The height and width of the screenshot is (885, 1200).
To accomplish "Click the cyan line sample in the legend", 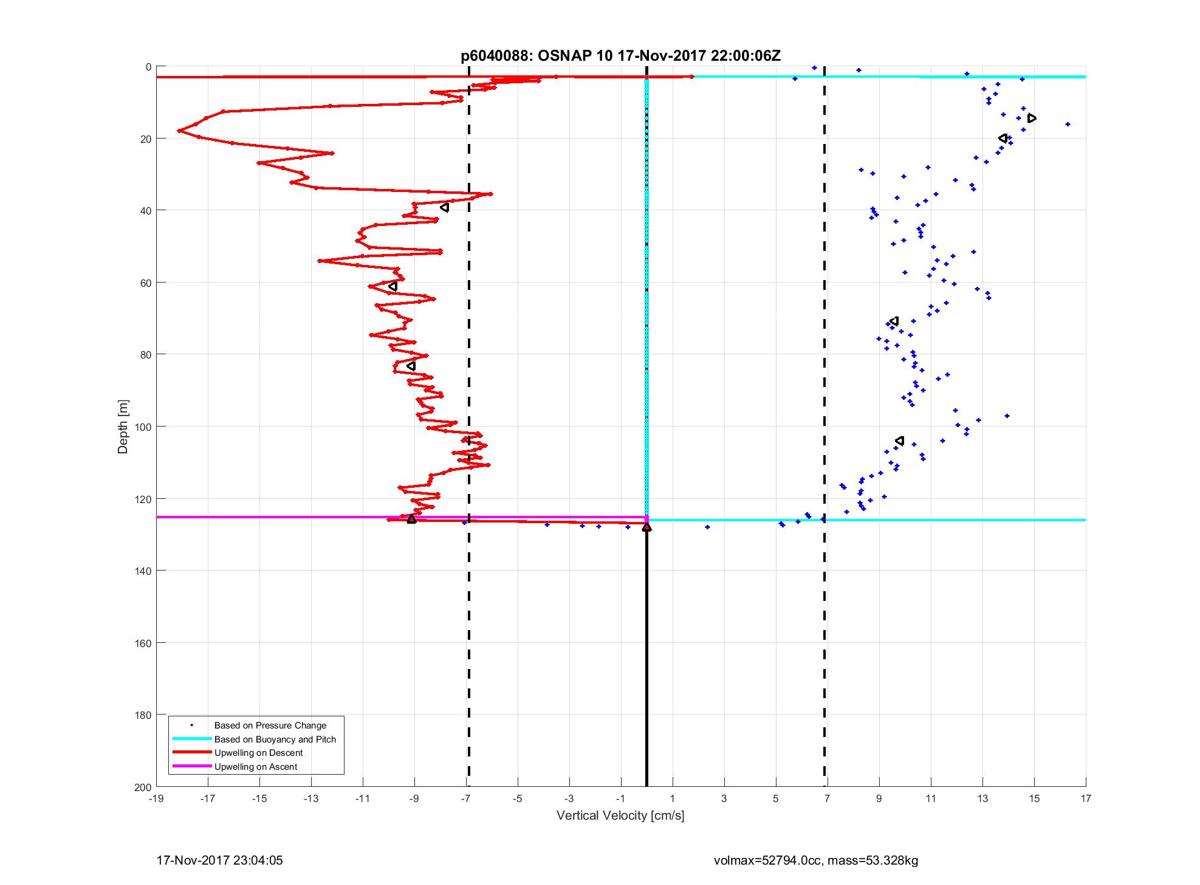I will pos(191,738).
